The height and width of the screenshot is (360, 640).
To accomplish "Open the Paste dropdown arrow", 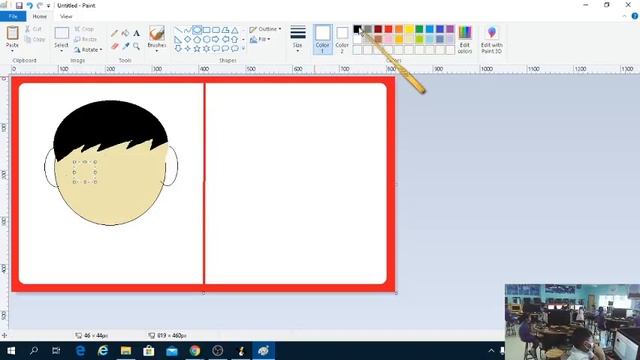I will tap(12, 51).
